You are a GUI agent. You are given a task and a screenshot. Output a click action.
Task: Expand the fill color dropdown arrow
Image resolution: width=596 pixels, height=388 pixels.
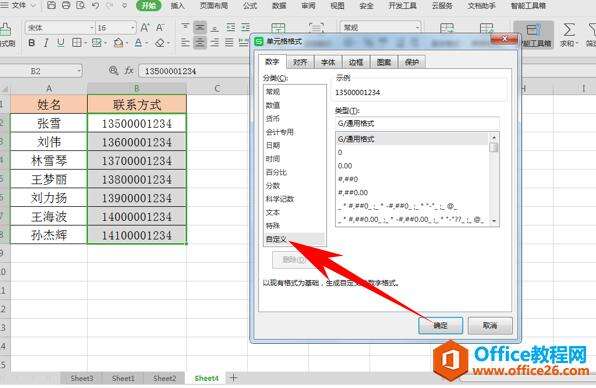tap(127, 43)
